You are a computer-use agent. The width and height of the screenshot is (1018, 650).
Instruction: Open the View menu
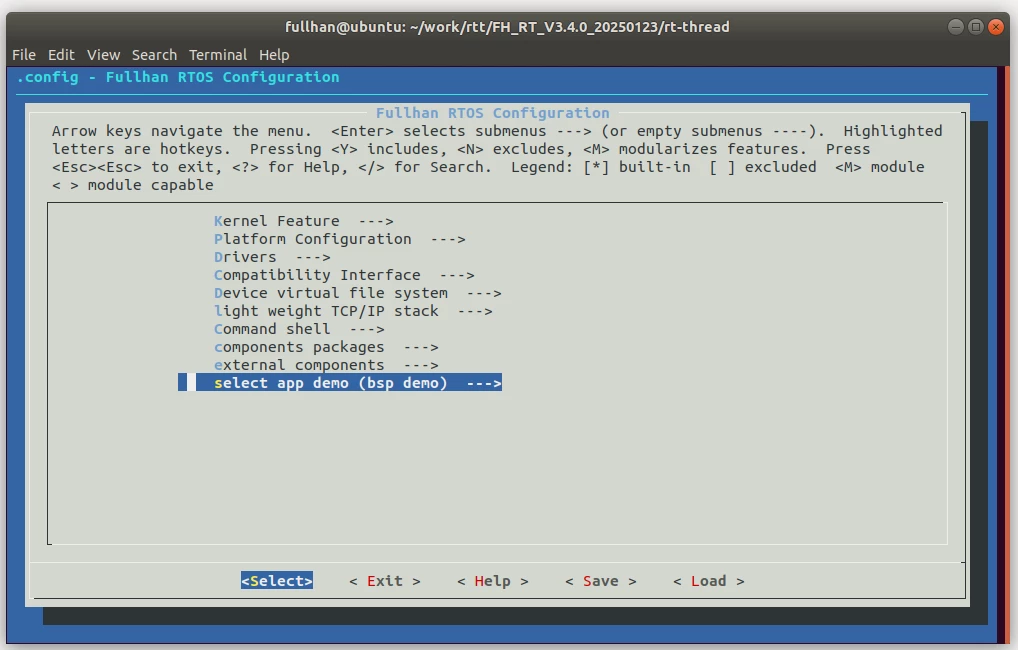(103, 55)
